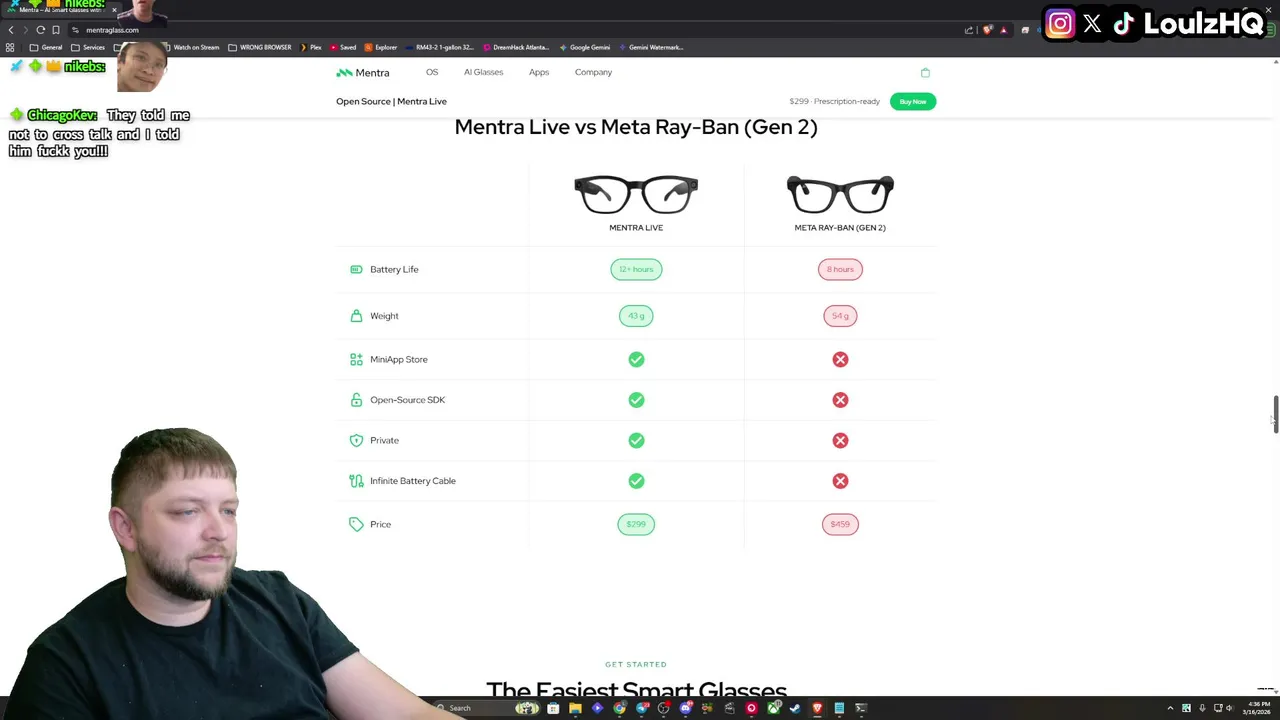Click the "$299" price pill

tap(636, 524)
